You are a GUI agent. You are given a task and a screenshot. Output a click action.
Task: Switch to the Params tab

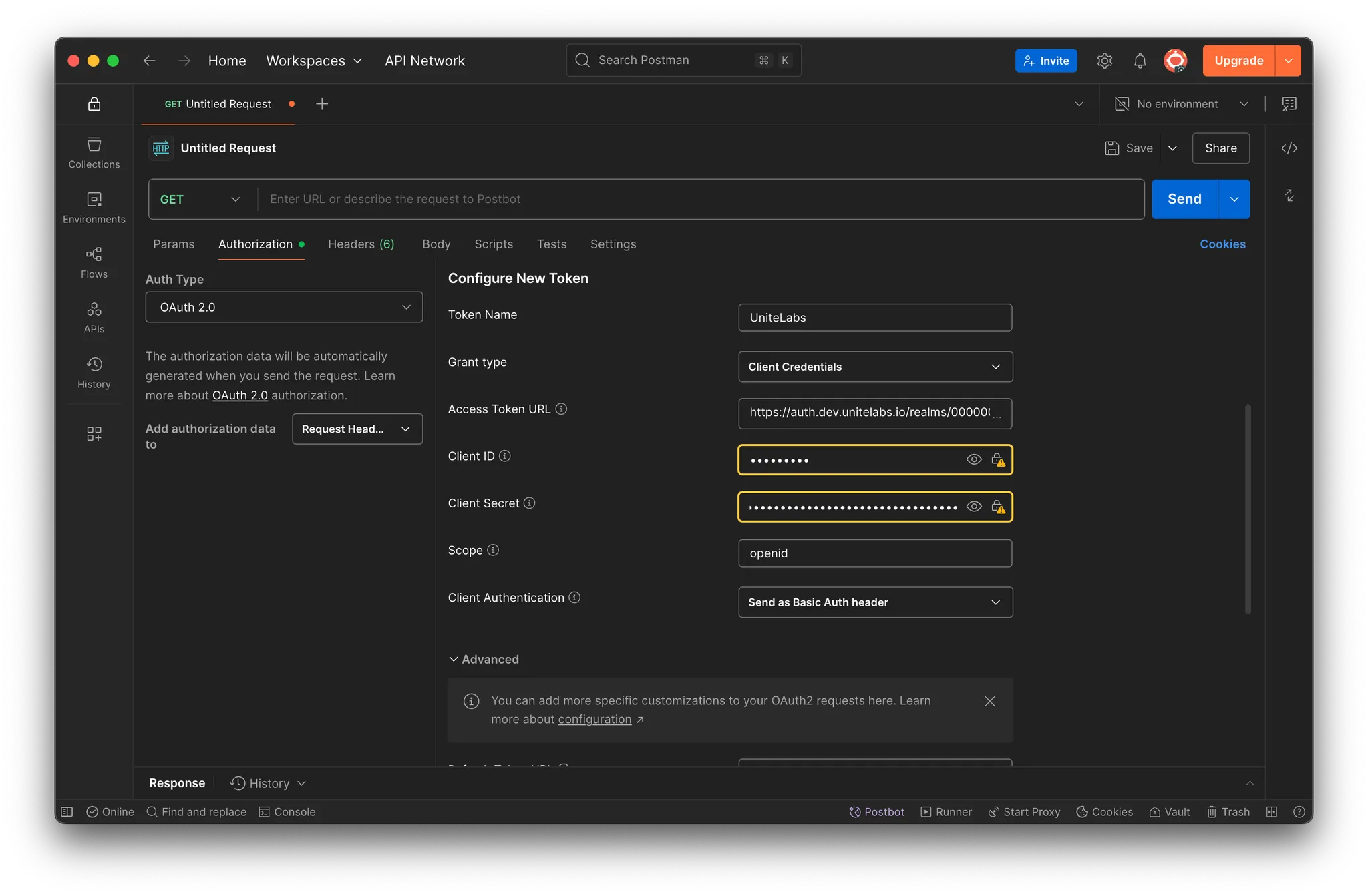pyautogui.click(x=174, y=244)
